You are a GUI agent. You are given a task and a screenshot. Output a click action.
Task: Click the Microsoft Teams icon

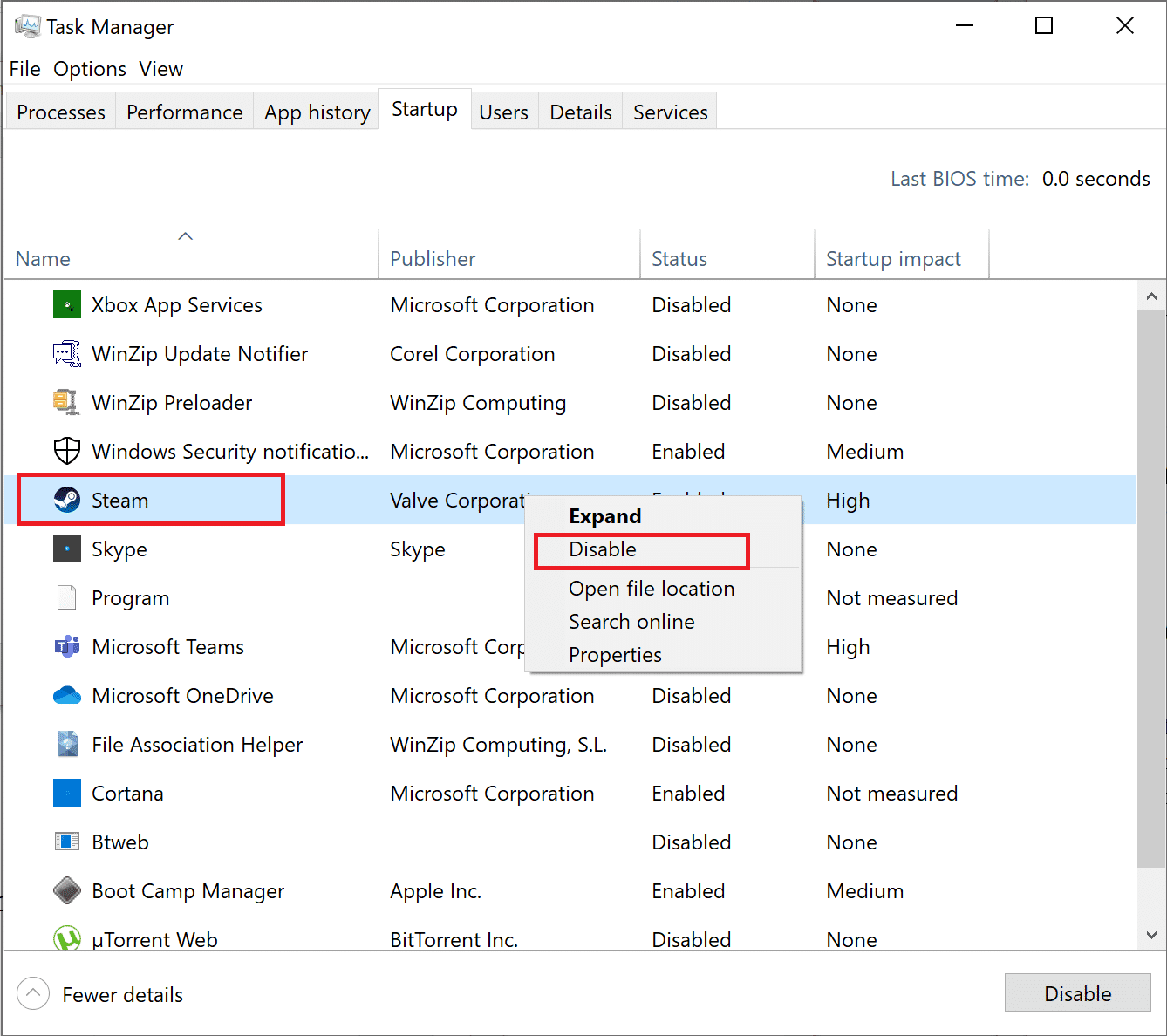[x=67, y=646]
